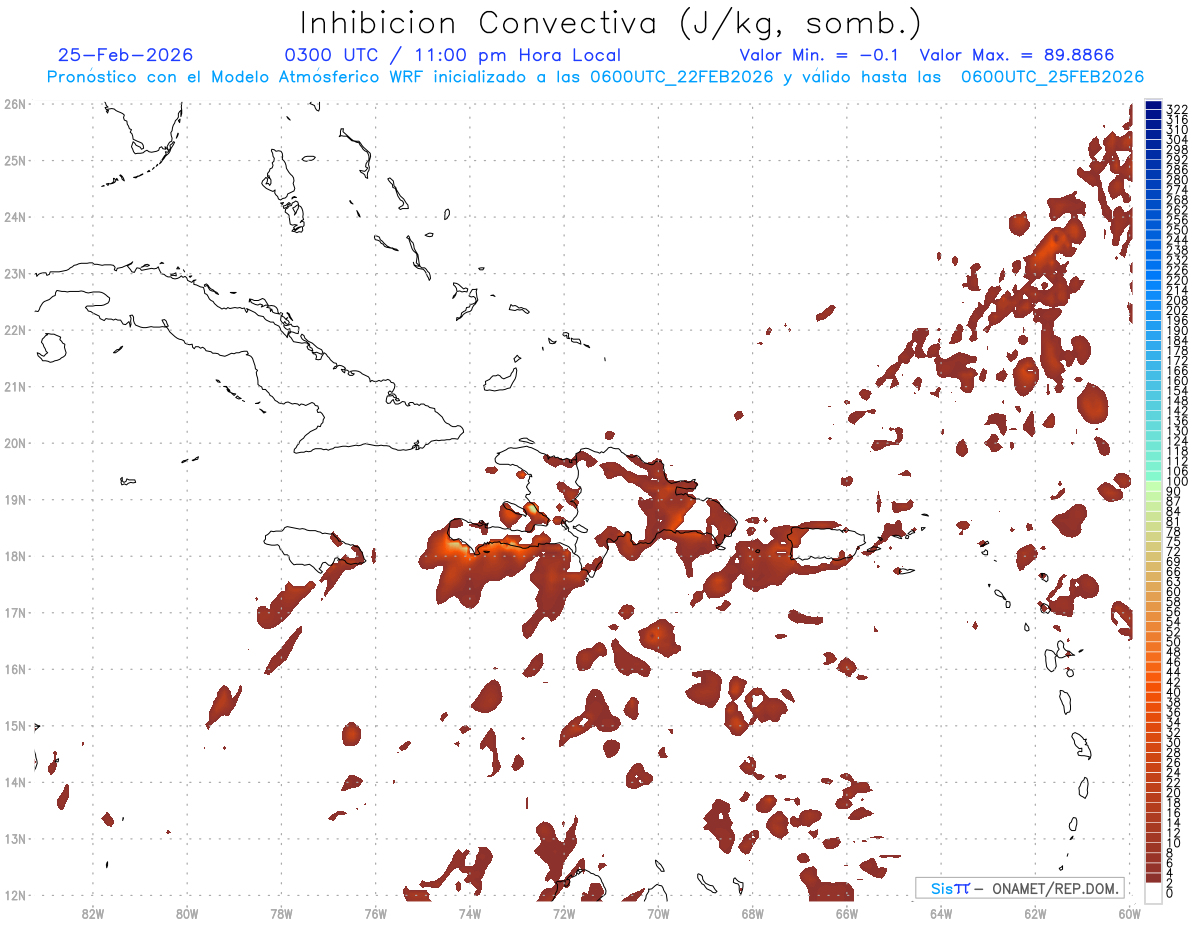The image size is (1200, 927).
Task: Click the colorbar value label "322"
Action: coord(1177,109)
